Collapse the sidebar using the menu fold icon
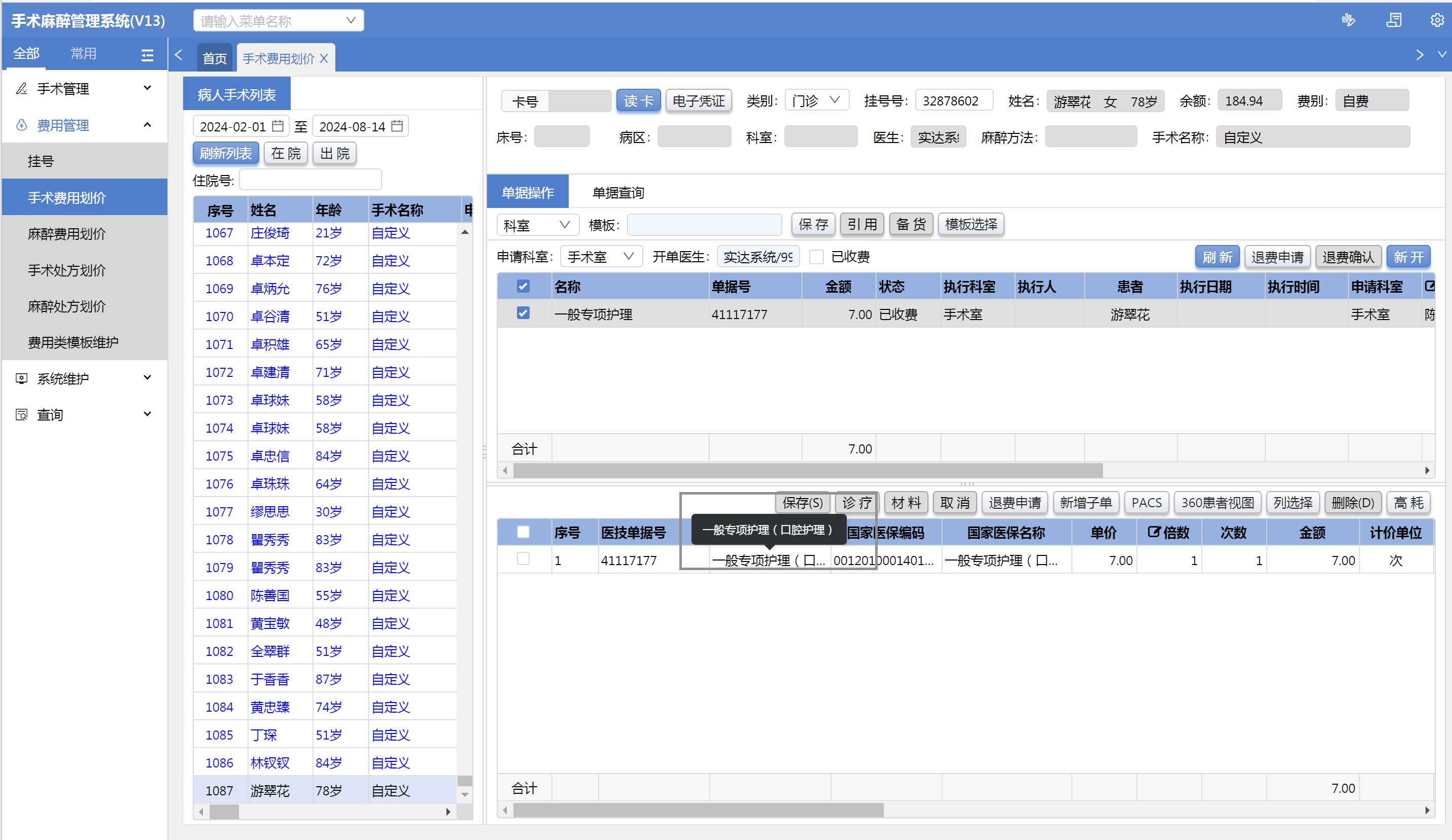Image resolution: width=1452 pixels, height=840 pixels. point(147,55)
